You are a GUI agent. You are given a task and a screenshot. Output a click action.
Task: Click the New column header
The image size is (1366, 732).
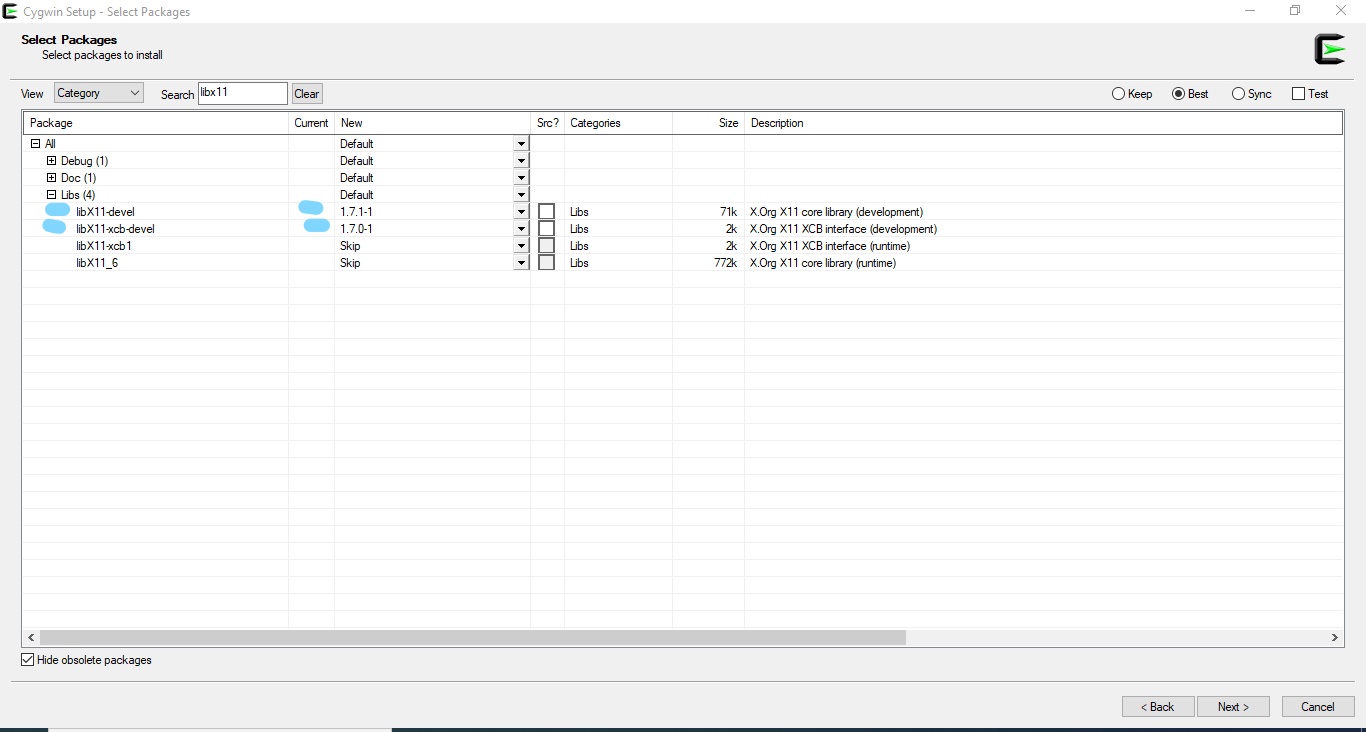click(x=432, y=123)
